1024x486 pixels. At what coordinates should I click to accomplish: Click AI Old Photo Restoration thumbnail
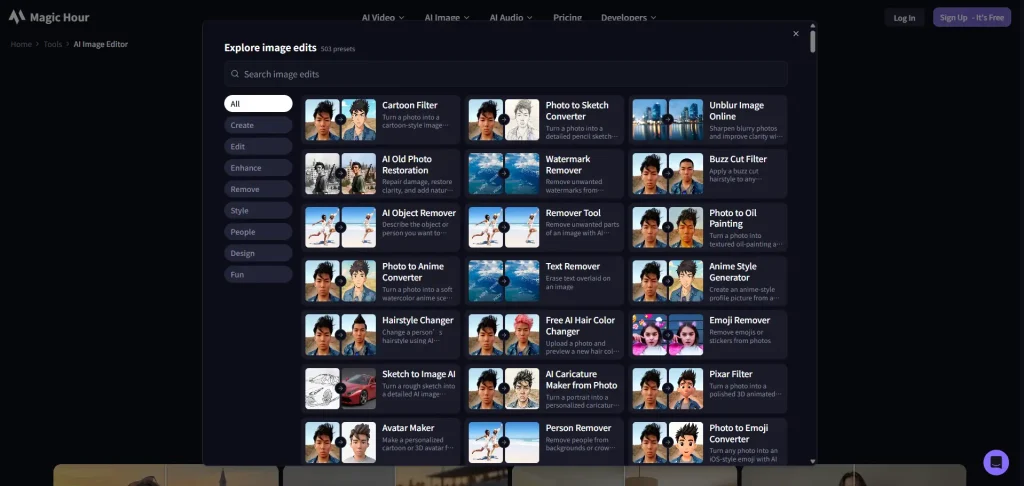tap(340, 173)
